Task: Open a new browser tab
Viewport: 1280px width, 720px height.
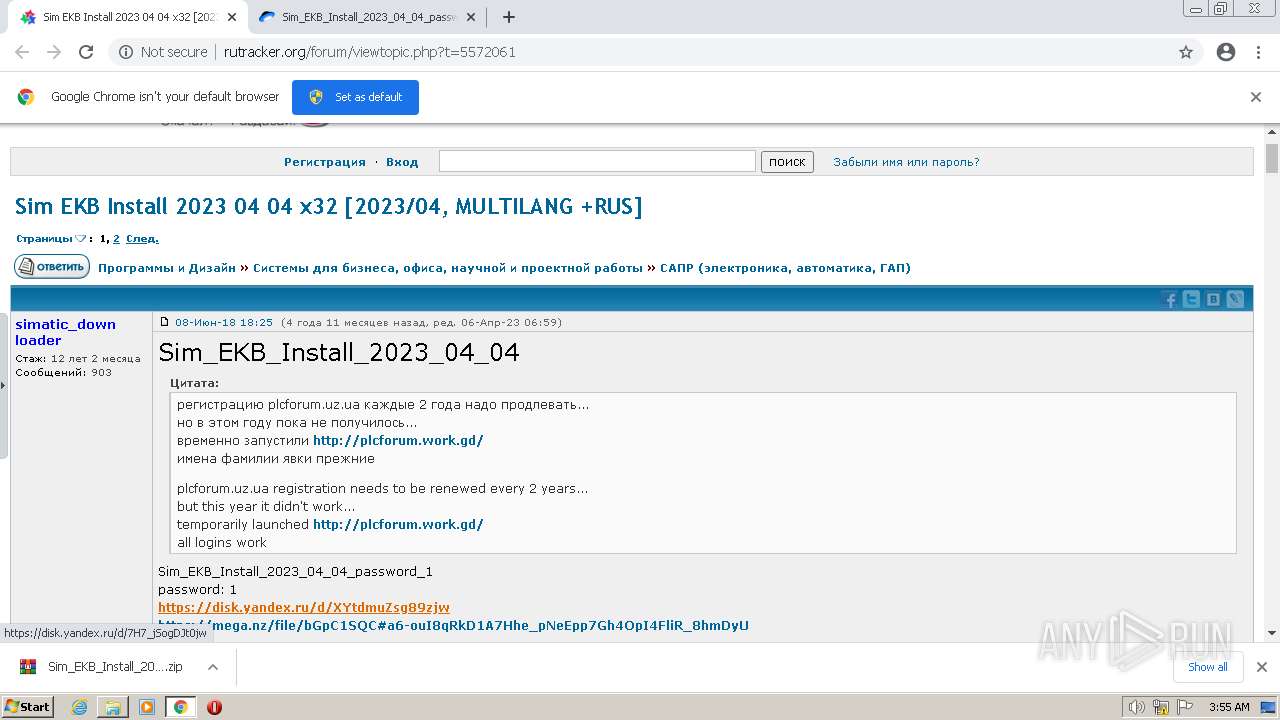Action: [x=509, y=17]
